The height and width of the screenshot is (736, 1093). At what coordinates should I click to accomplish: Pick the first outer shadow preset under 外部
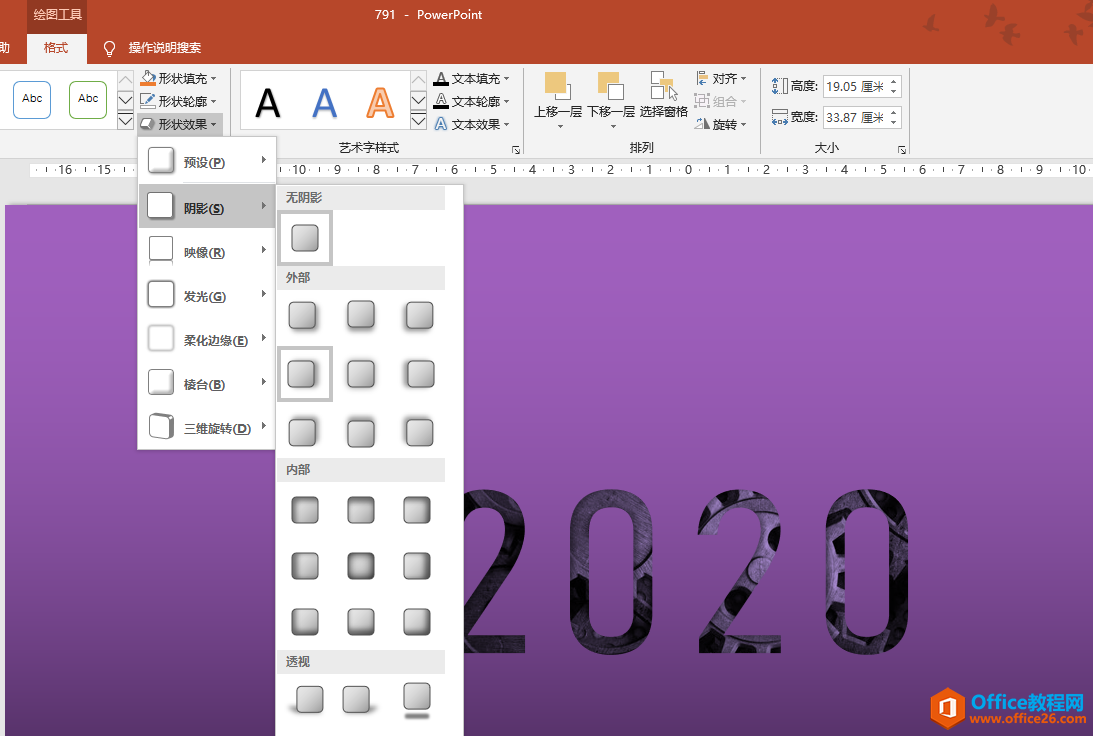303,316
